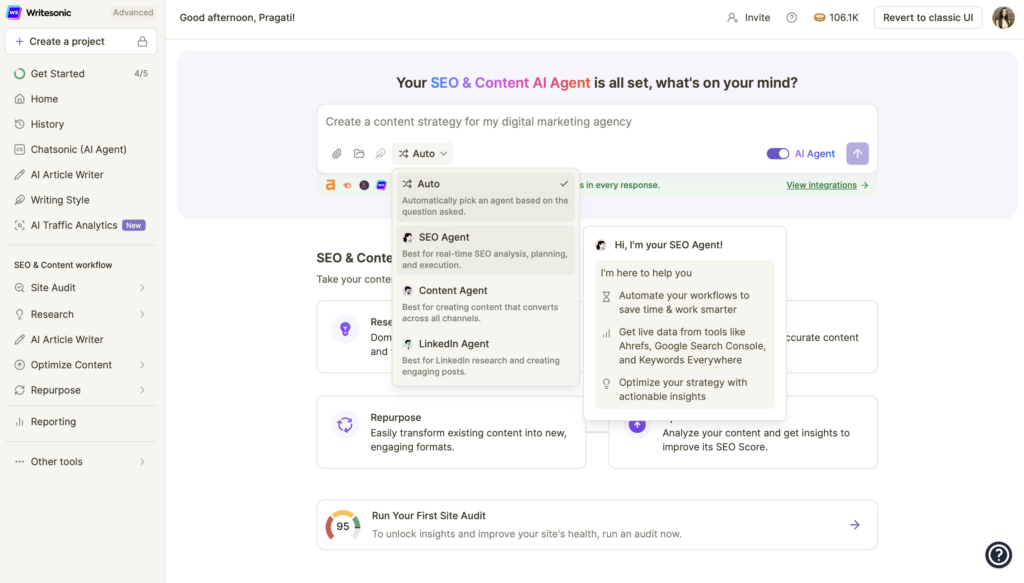
Task: Click the prompt input field
Action: 596,121
